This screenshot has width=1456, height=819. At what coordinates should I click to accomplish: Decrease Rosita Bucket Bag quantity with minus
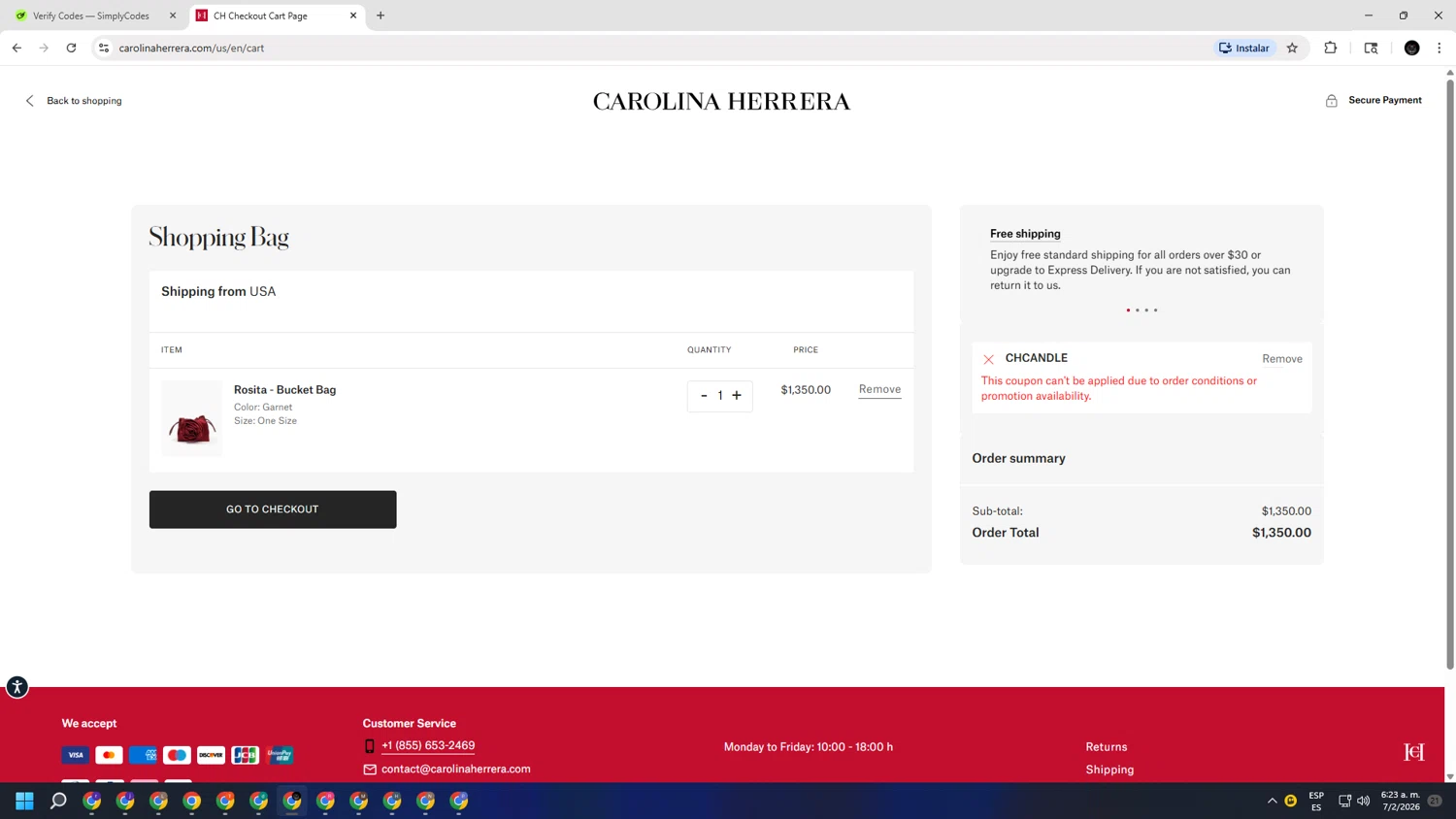tap(704, 396)
